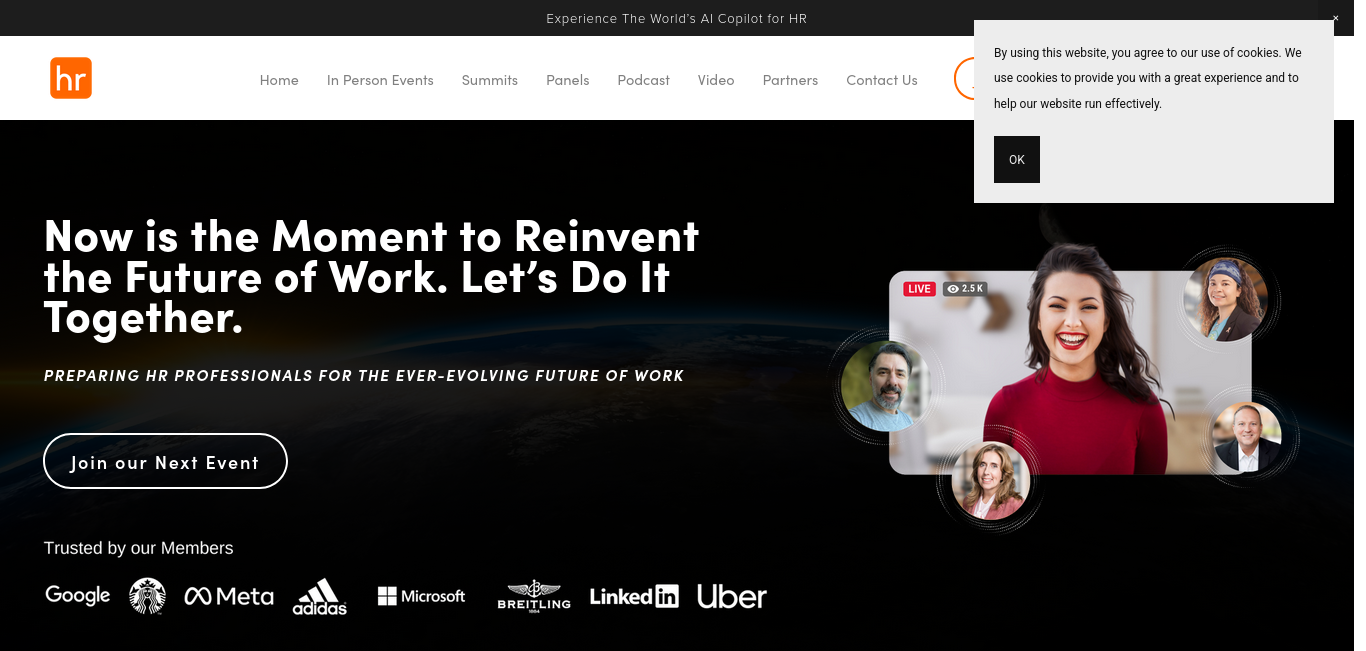Image resolution: width=1366 pixels, height=651 pixels.
Task: Click the Uber logo
Action: point(732,596)
